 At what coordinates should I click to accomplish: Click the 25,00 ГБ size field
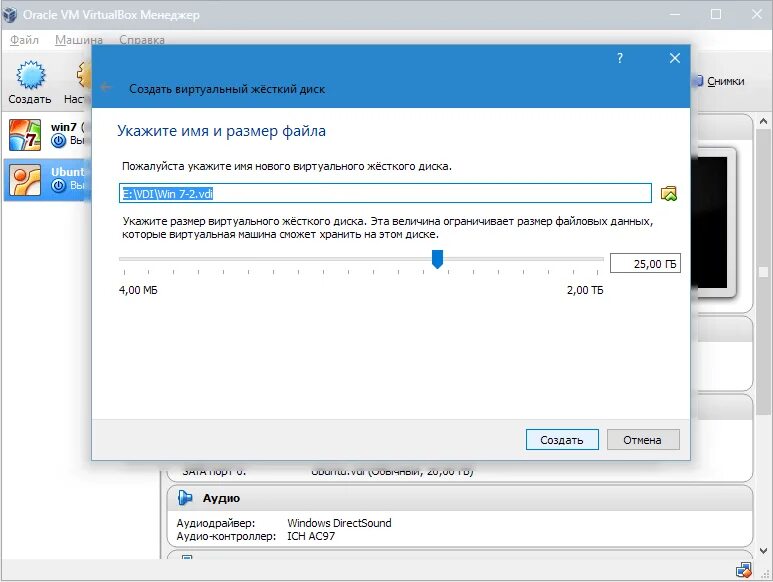(645, 263)
